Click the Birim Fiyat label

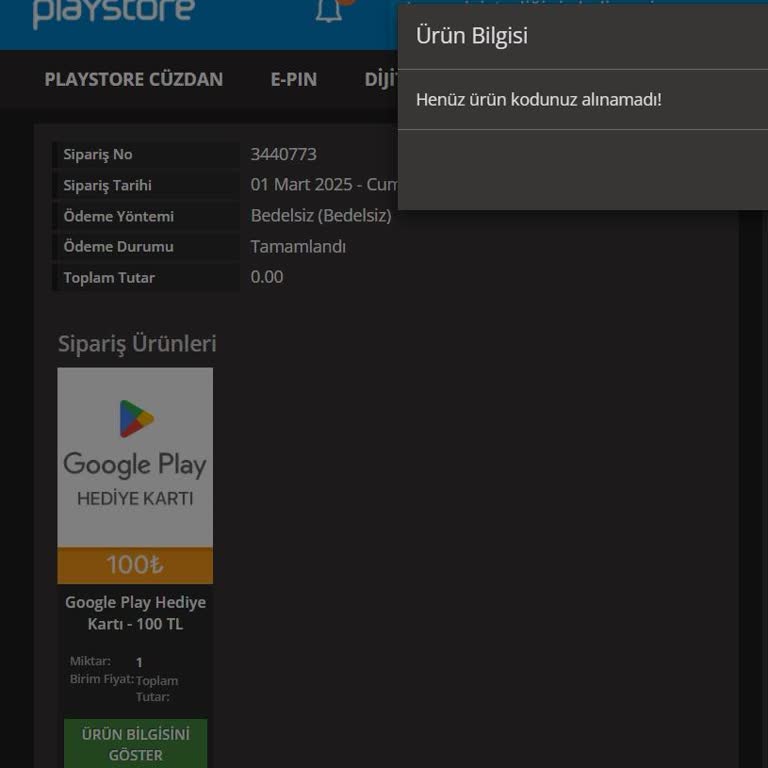click(x=102, y=679)
